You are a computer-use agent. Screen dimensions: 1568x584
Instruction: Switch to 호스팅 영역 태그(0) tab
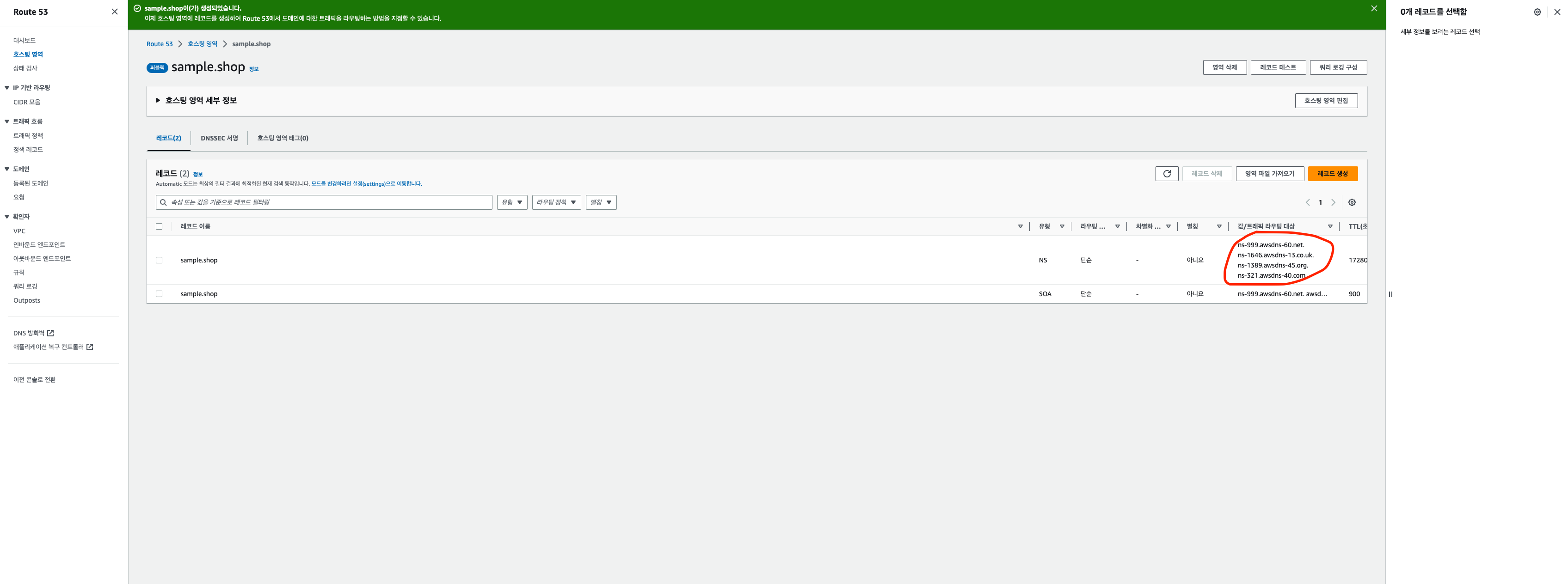283,138
